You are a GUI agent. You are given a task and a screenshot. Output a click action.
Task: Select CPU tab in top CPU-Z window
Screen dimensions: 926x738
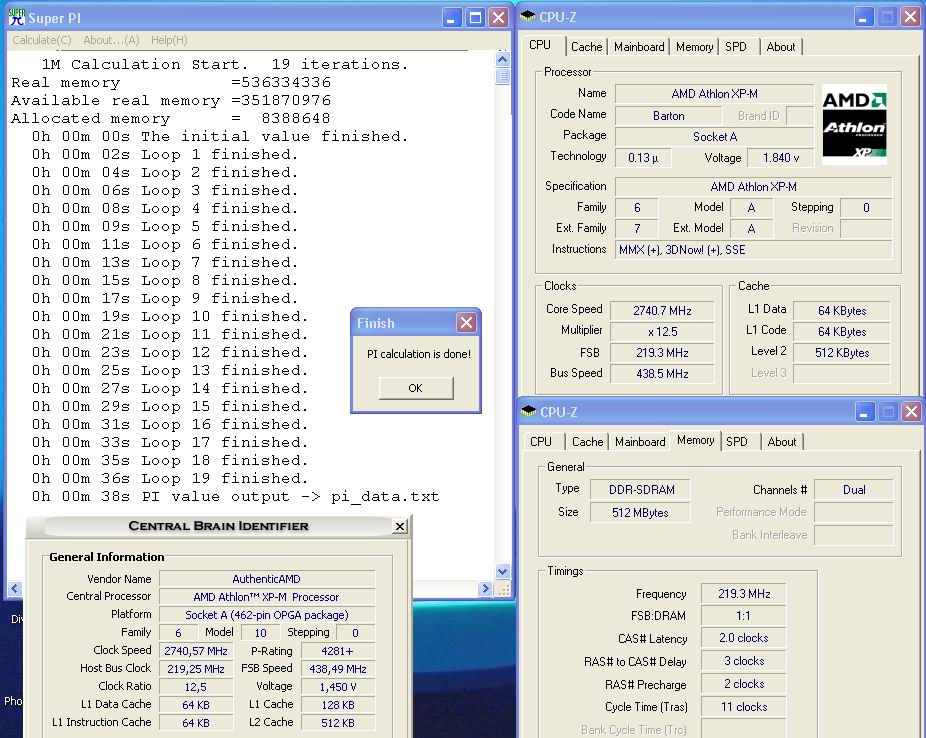point(540,45)
